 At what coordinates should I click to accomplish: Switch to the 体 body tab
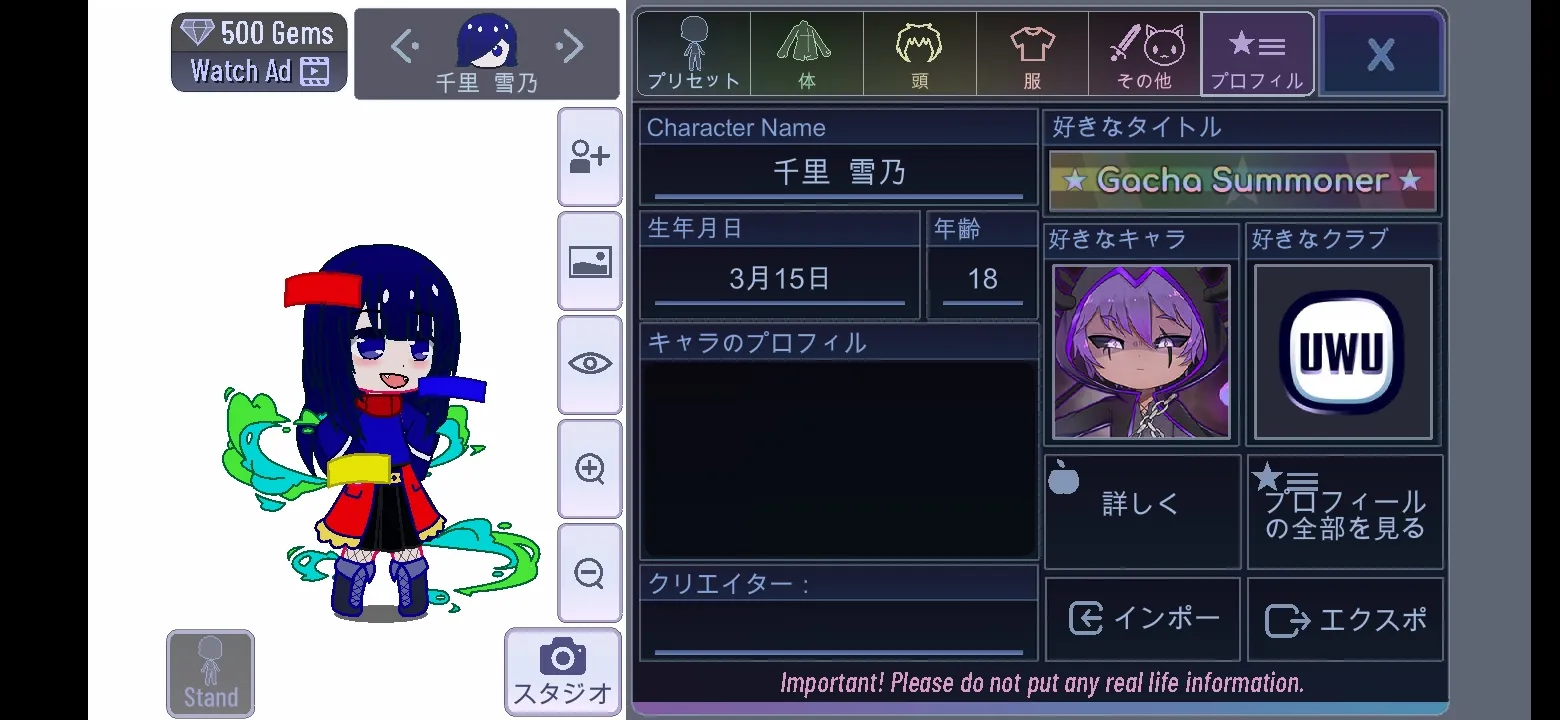pos(807,54)
